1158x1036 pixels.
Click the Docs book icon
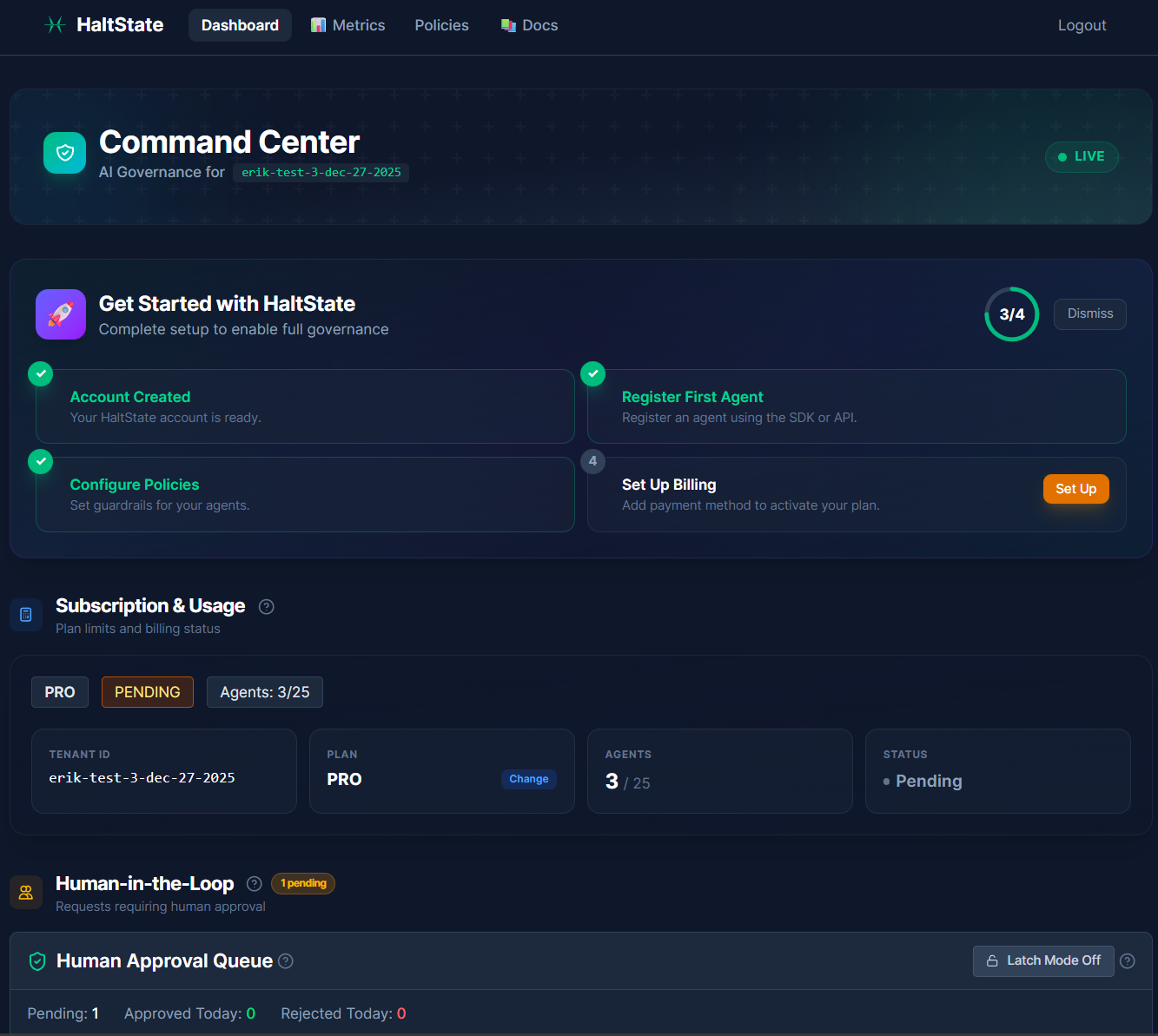point(508,25)
